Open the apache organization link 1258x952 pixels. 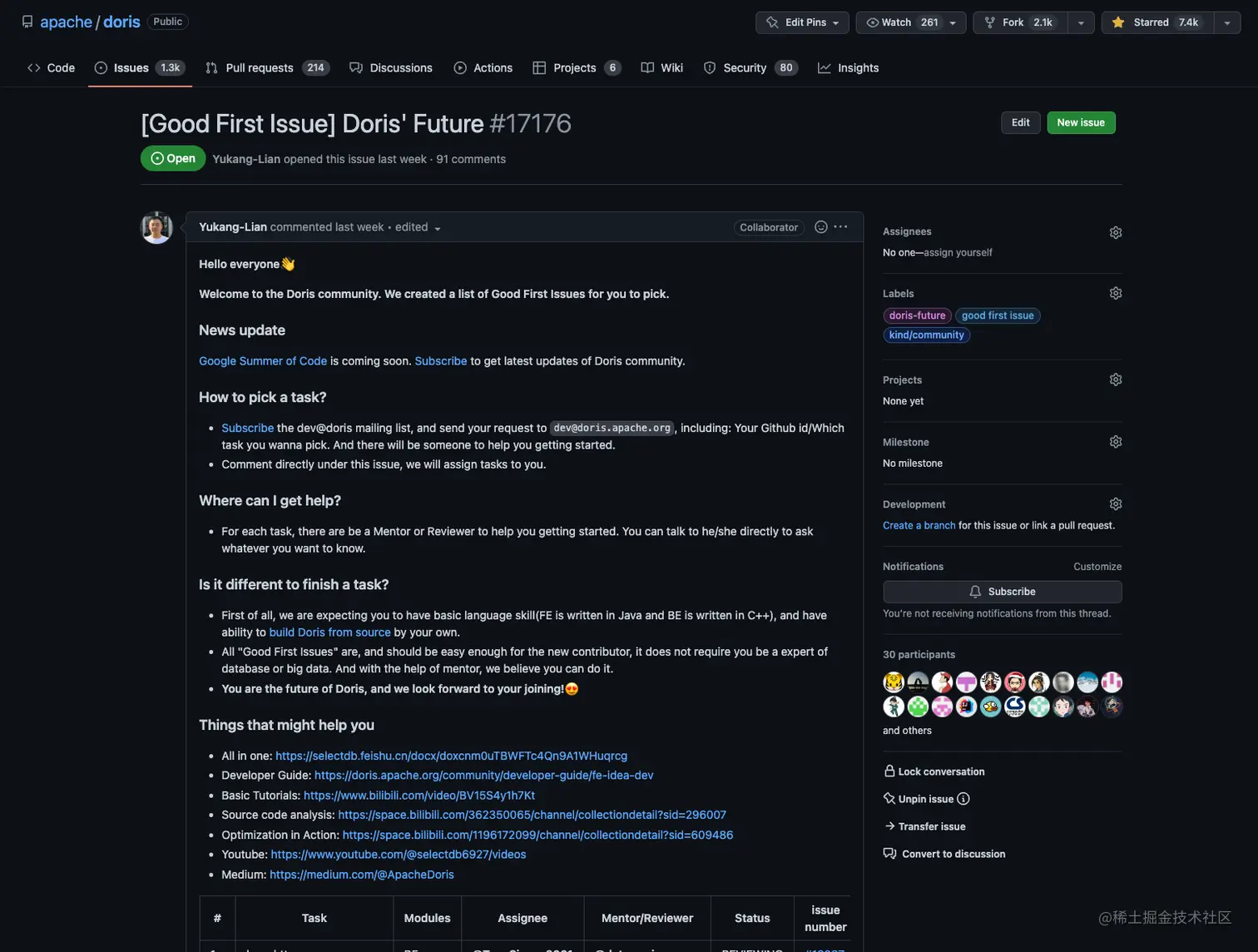[x=66, y=22]
